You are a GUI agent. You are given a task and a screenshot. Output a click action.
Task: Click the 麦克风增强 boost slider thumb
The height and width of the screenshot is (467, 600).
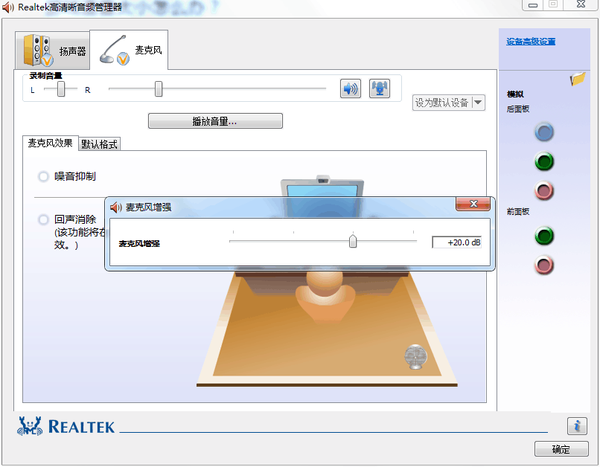tap(353, 241)
